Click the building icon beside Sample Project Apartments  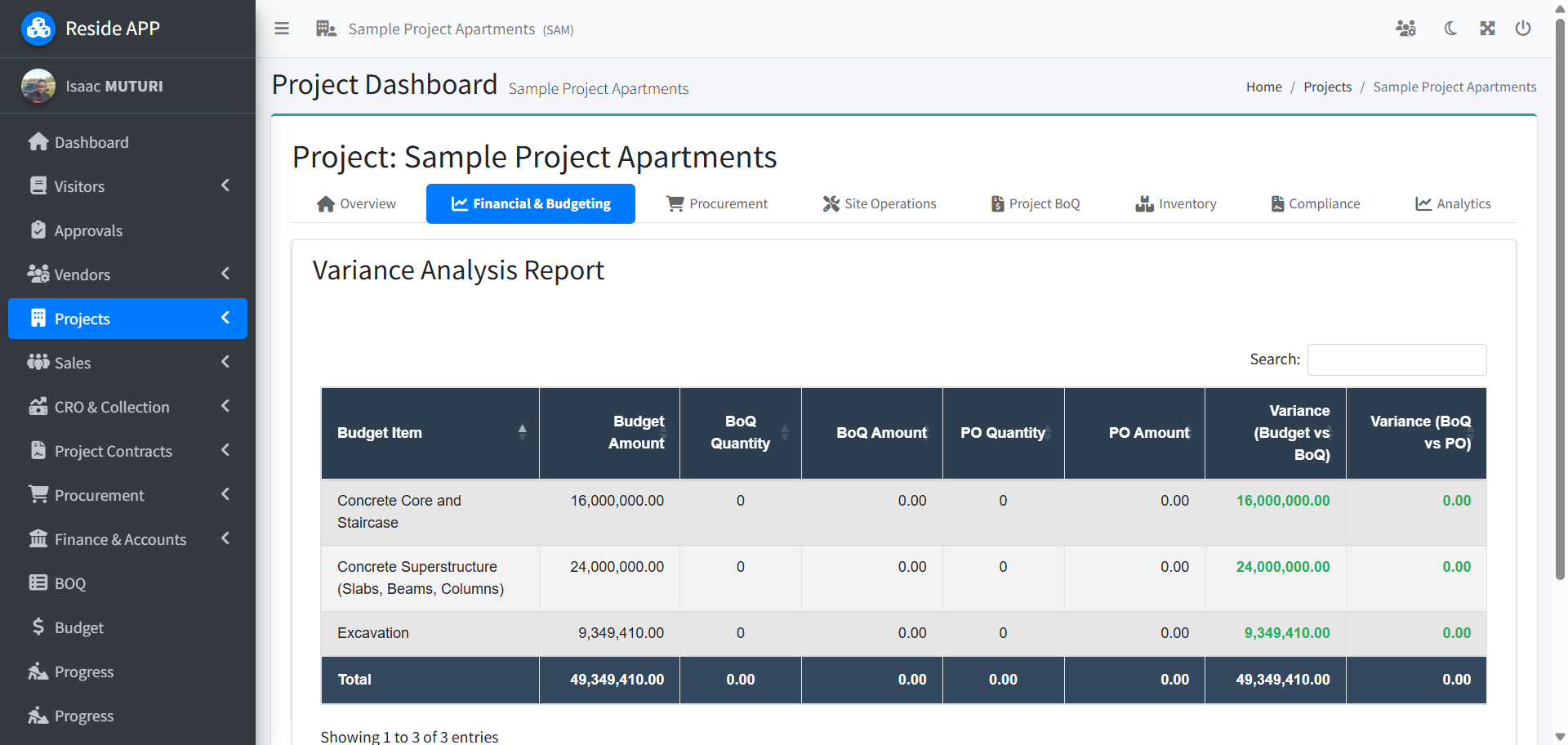[x=325, y=28]
